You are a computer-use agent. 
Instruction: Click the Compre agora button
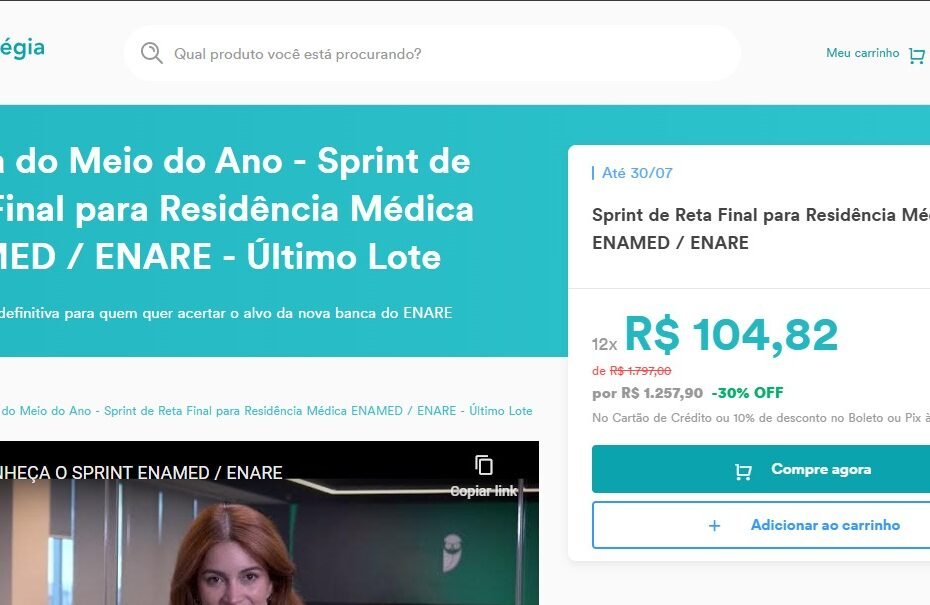click(x=761, y=469)
